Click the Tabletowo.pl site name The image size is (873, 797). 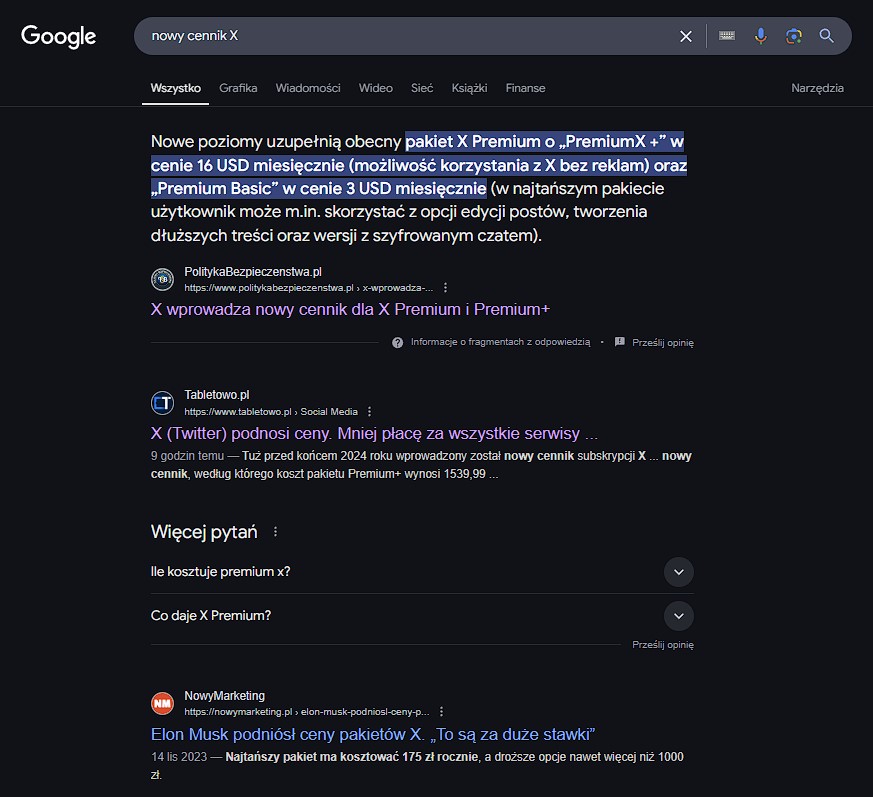coord(217,395)
